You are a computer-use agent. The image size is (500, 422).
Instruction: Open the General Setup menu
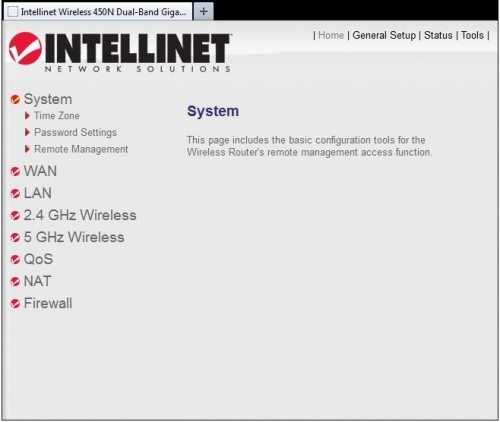(384, 35)
